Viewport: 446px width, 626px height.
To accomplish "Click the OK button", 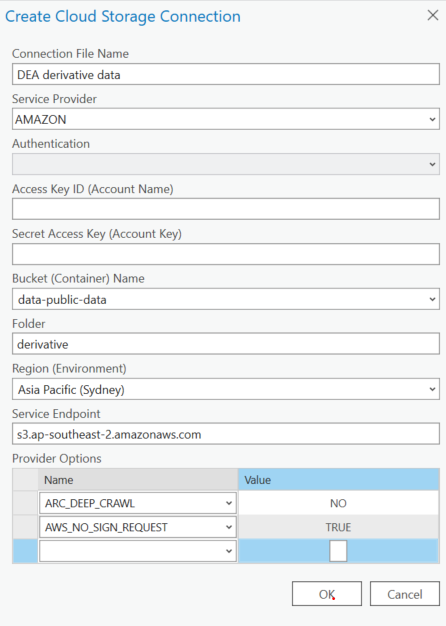I will pos(327,594).
